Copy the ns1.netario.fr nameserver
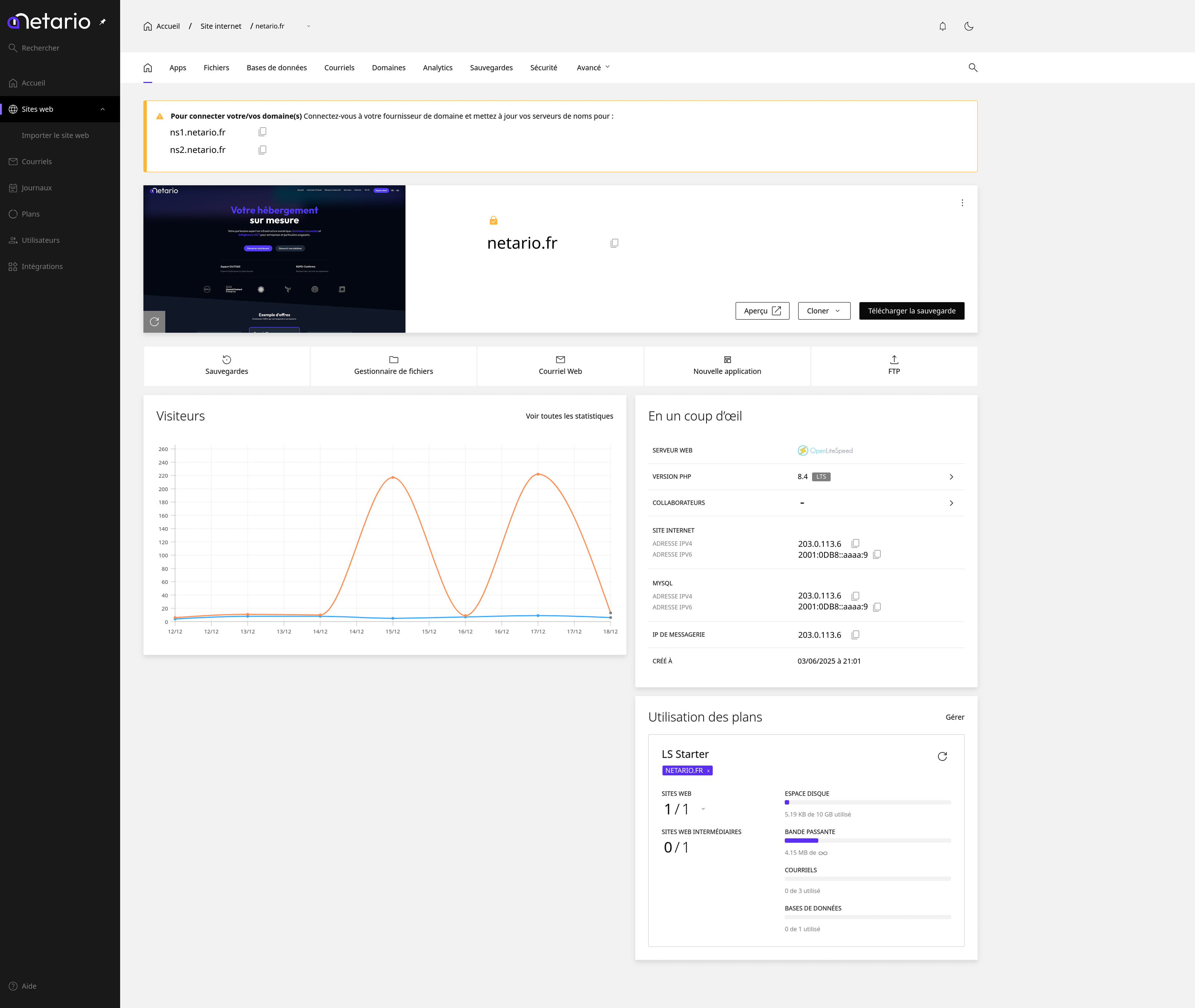Image resolution: width=1195 pixels, height=1008 pixels. click(262, 131)
